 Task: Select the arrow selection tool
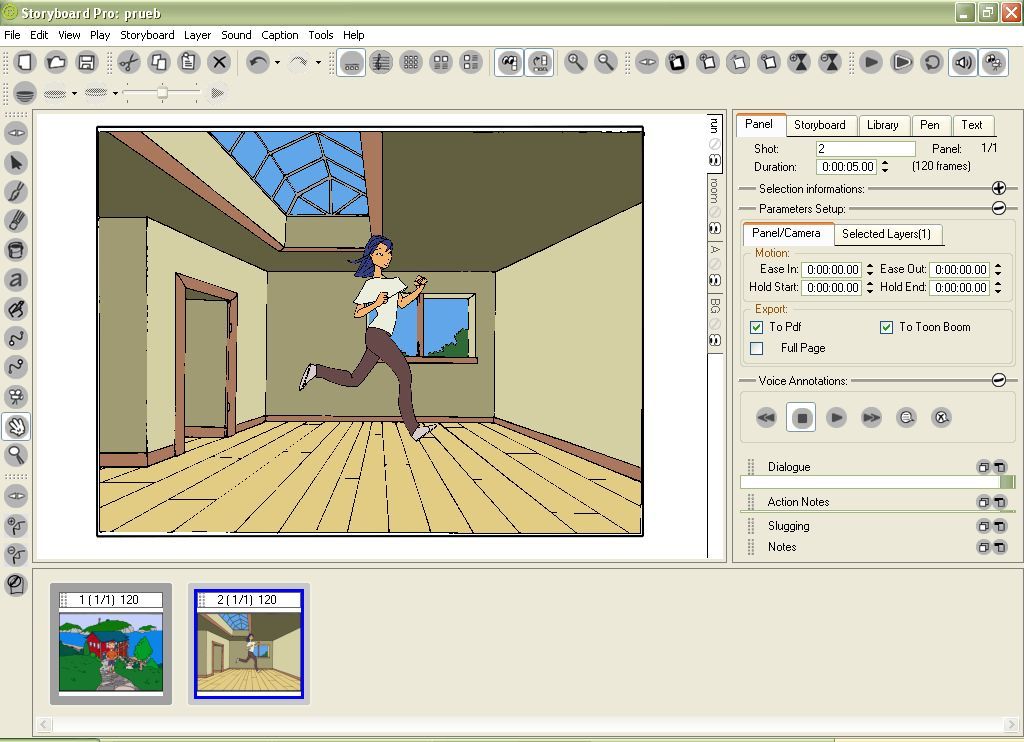point(16,162)
